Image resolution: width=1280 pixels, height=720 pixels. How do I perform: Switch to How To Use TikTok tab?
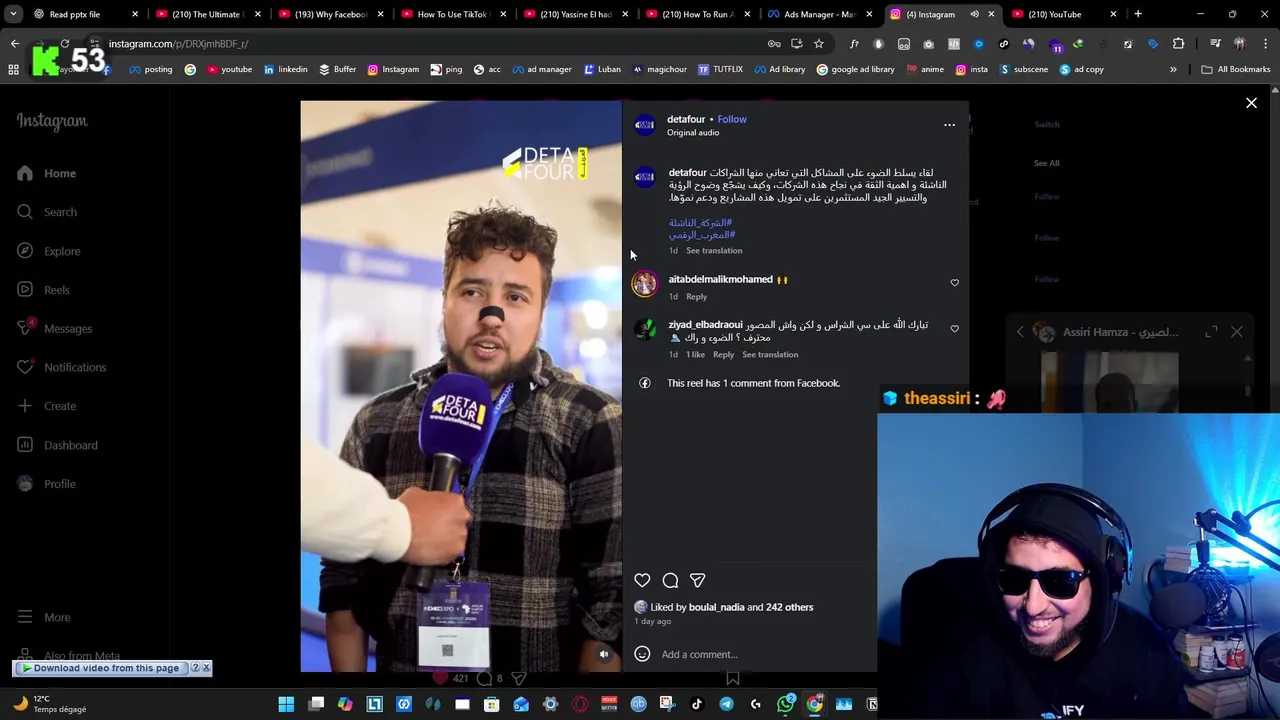pyautogui.click(x=453, y=14)
